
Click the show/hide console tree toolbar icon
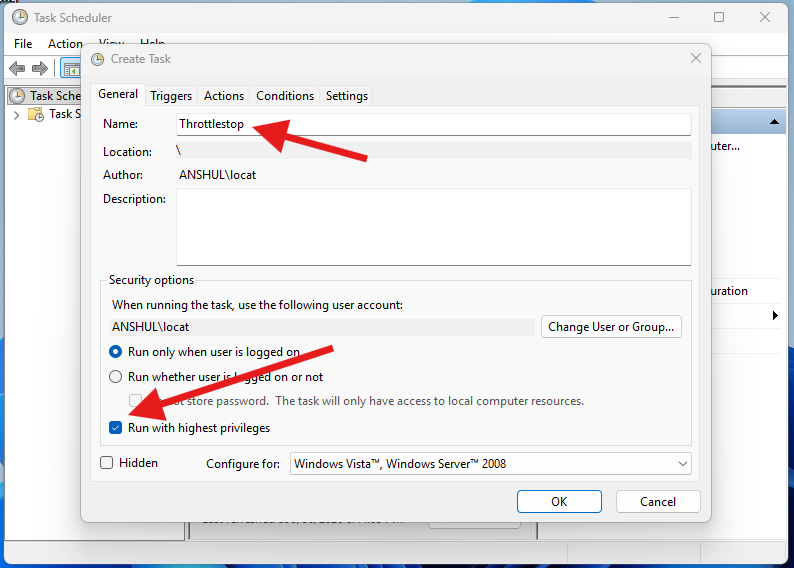click(71, 68)
